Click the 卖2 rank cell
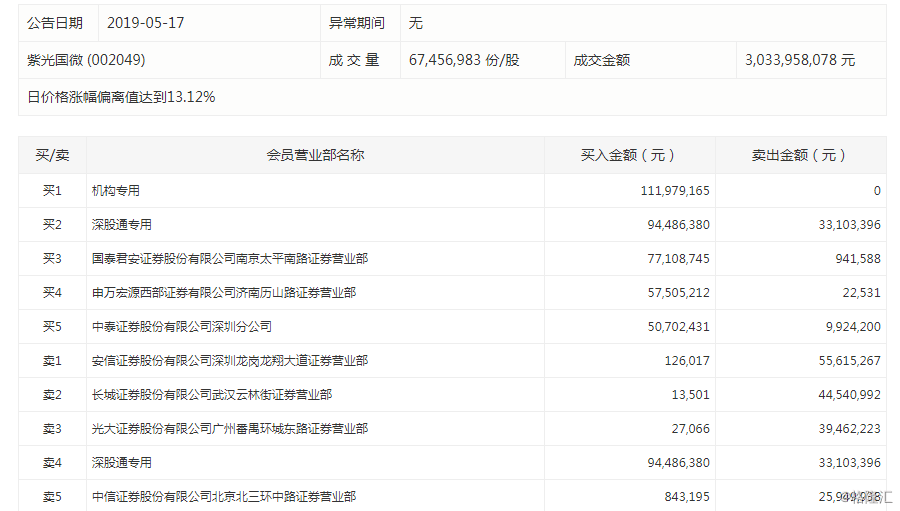 tap(52, 394)
